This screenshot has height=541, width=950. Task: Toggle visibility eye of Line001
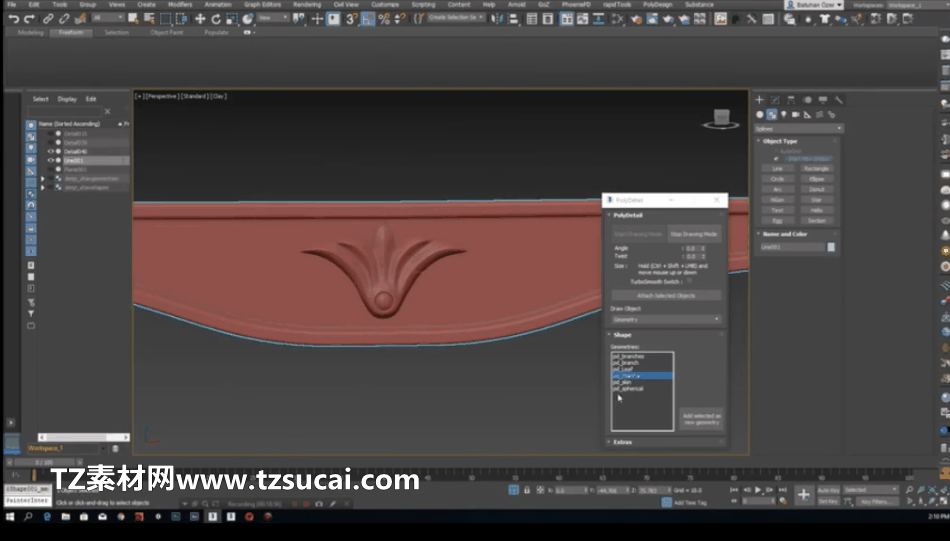tap(51, 161)
